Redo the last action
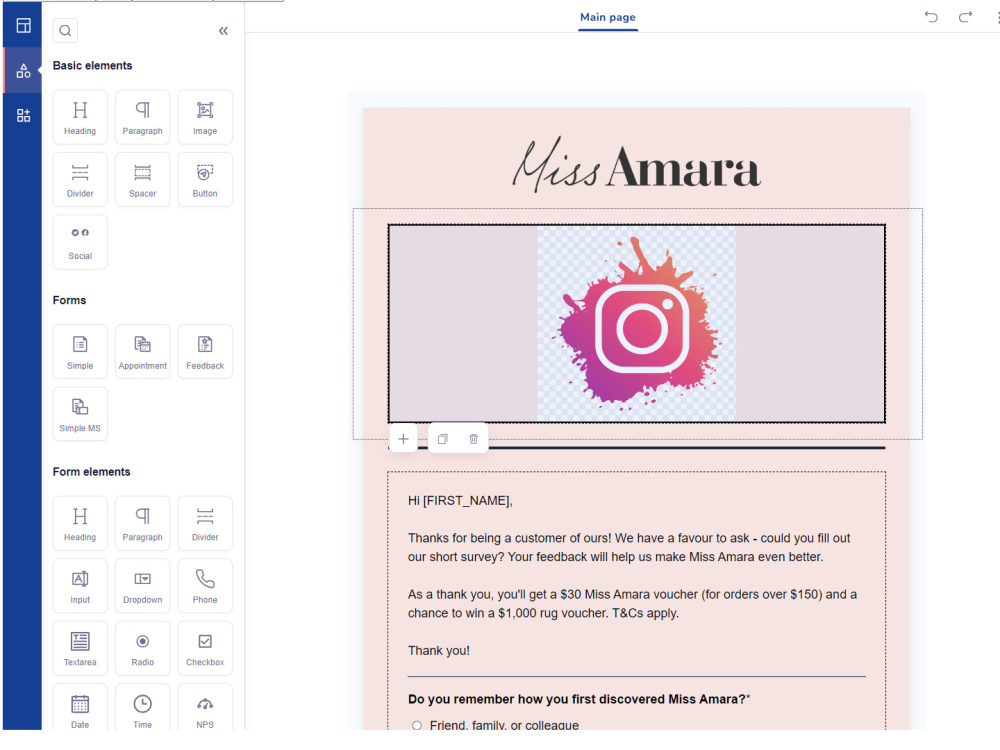The width and height of the screenshot is (1000, 750). pos(966,17)
